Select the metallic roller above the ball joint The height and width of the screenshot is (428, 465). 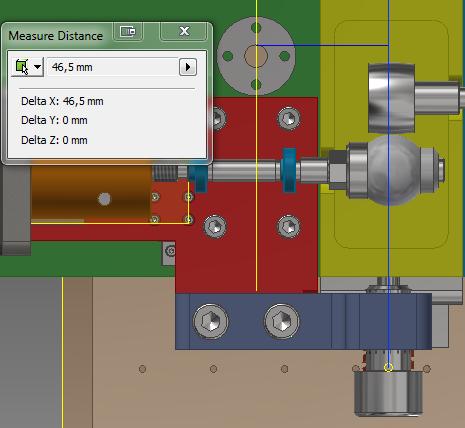point(391,98)
